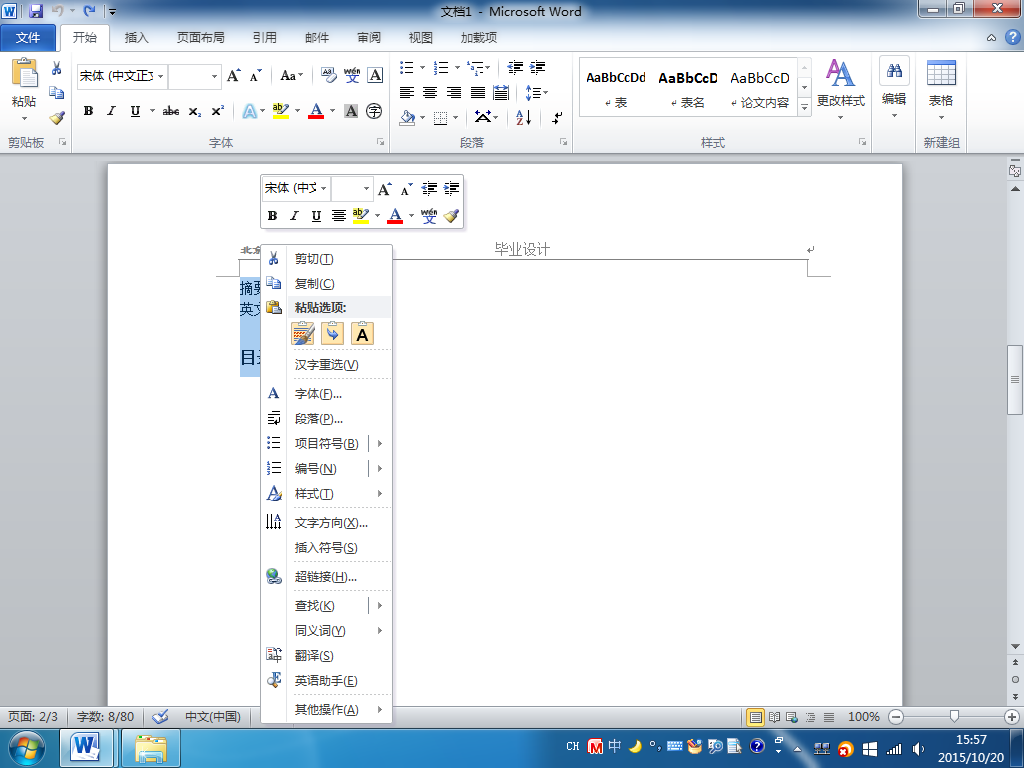Screen dimensions: 1024x768
Task: Toggle Subscript formatting
Action: (195, 111)
